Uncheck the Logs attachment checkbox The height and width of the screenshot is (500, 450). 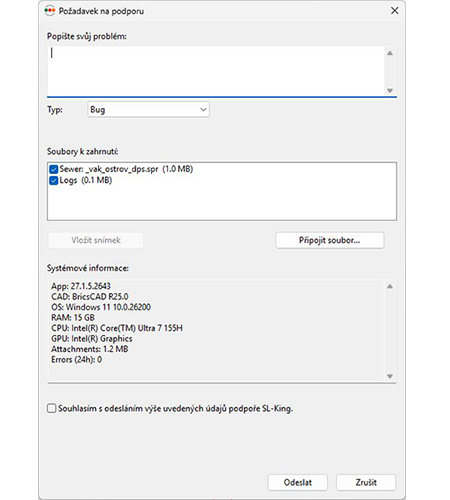53,181
